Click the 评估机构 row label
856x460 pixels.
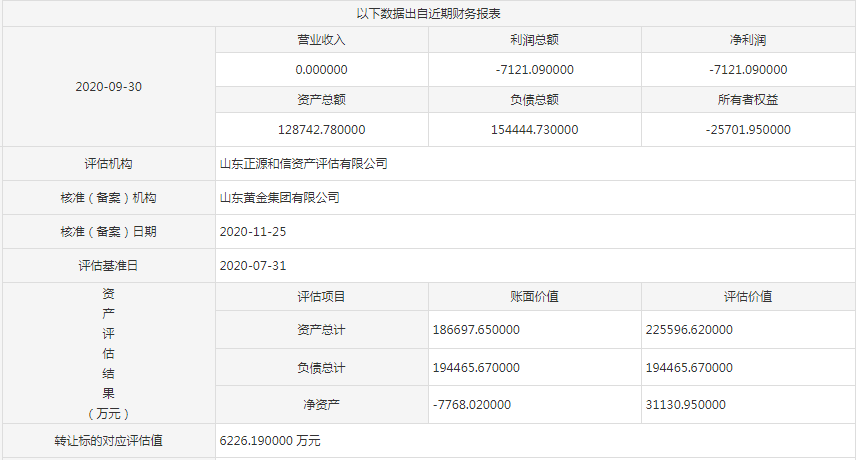[108, 164]
